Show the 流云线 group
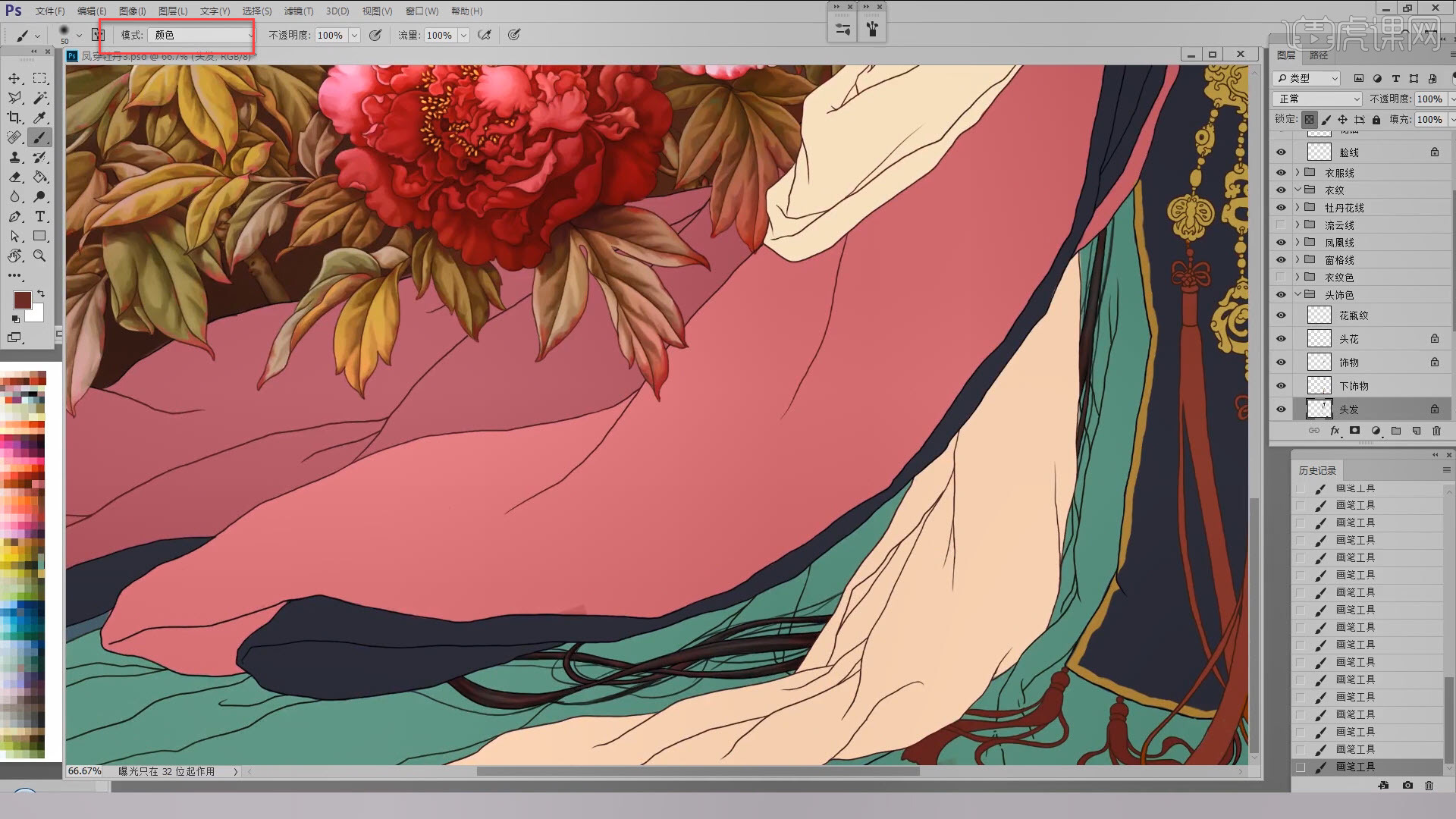 tap(1281, 225)
